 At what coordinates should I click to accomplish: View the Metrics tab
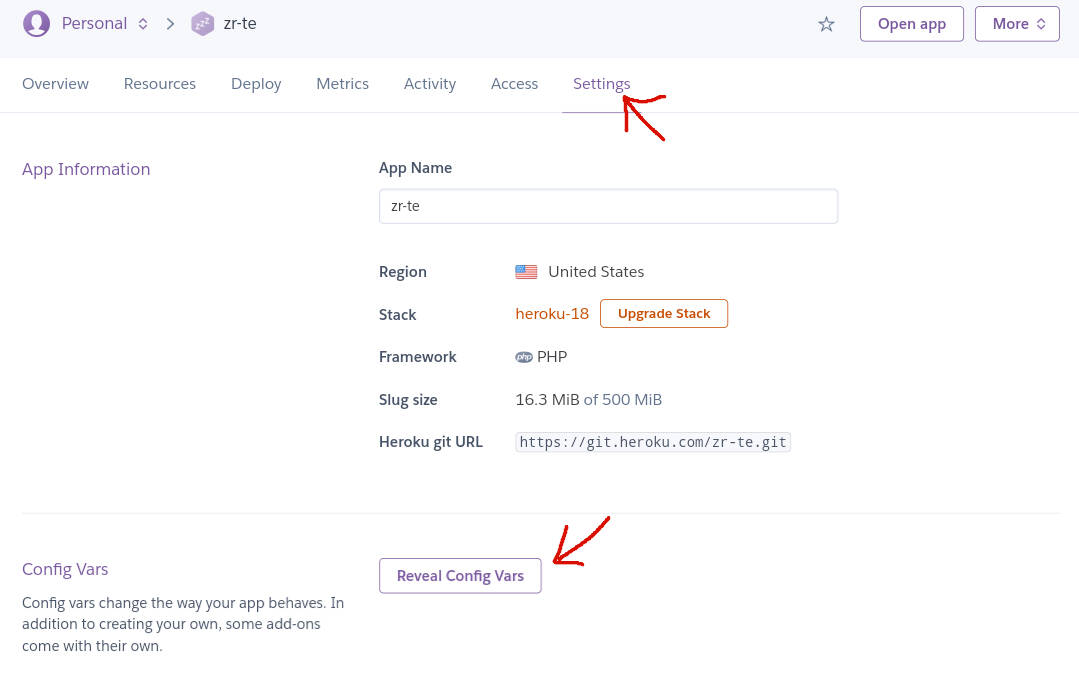tap(342, 84)
